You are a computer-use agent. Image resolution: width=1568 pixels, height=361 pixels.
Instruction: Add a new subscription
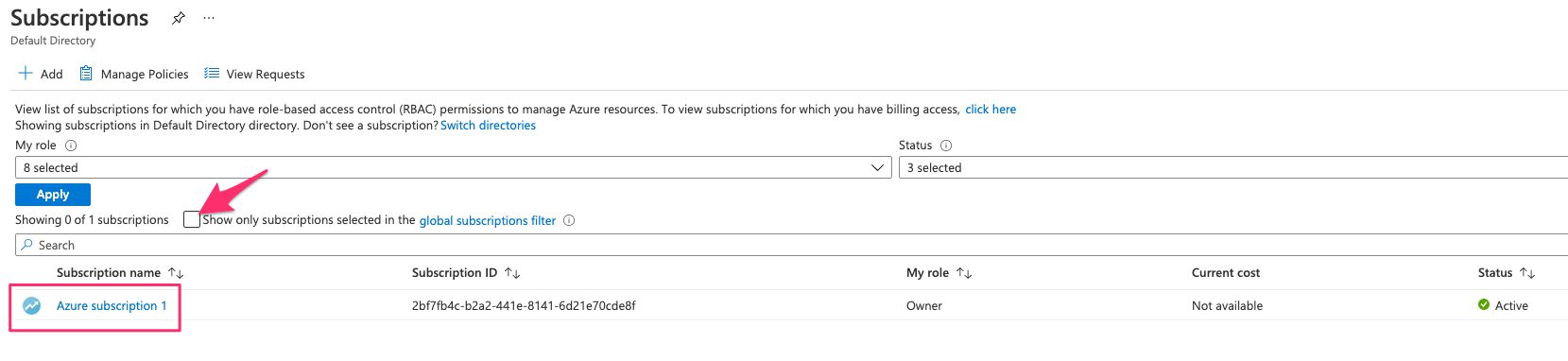point(41,74)
